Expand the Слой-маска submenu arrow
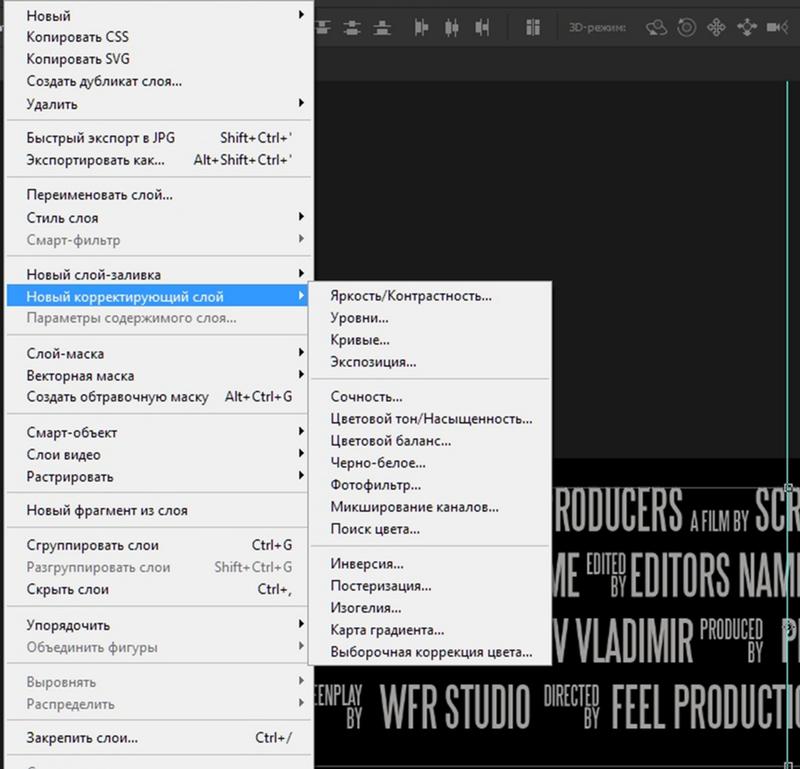This screenshot has width=800, height=769. pos(301,353)
